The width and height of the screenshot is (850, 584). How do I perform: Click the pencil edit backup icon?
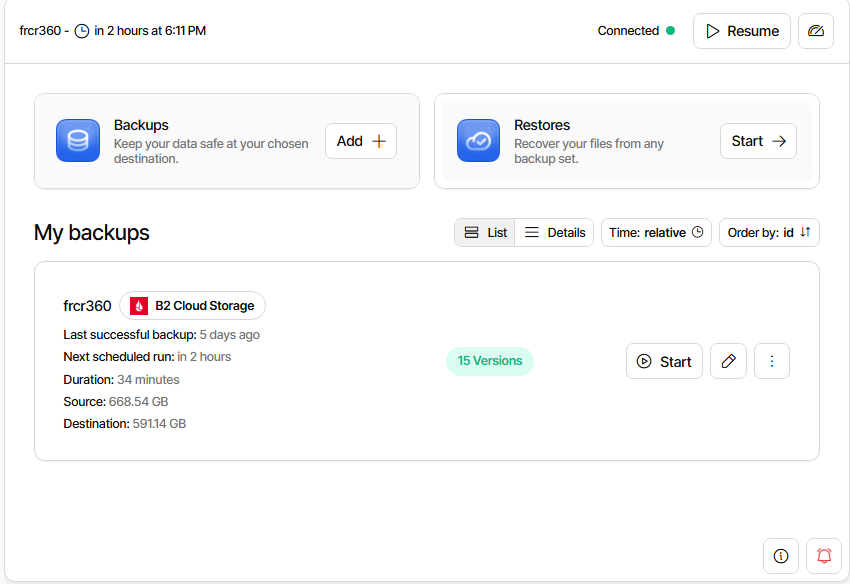click(x=728, y=361)
